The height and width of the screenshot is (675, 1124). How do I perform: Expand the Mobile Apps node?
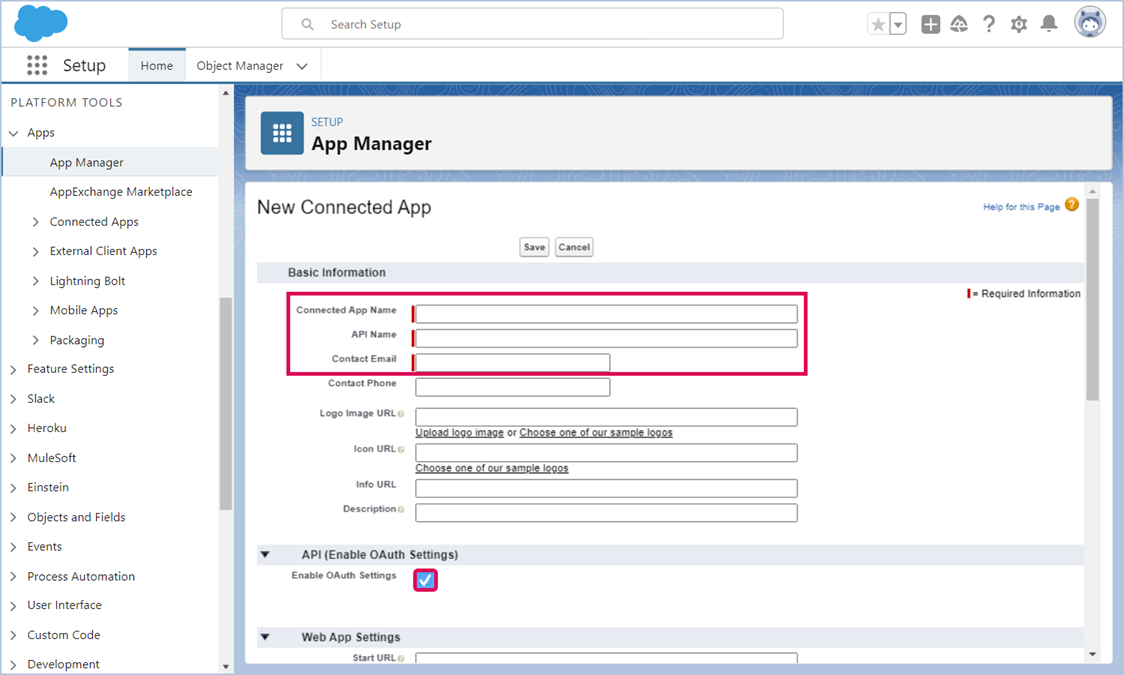35,310
